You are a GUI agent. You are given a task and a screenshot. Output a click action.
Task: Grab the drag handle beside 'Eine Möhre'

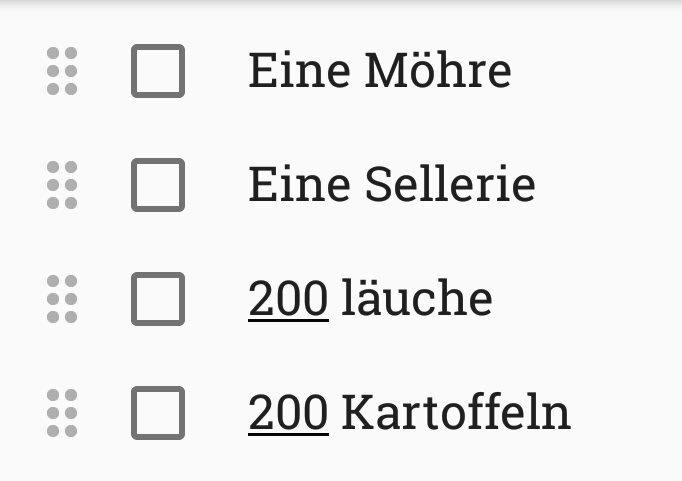tap(62, 71)
